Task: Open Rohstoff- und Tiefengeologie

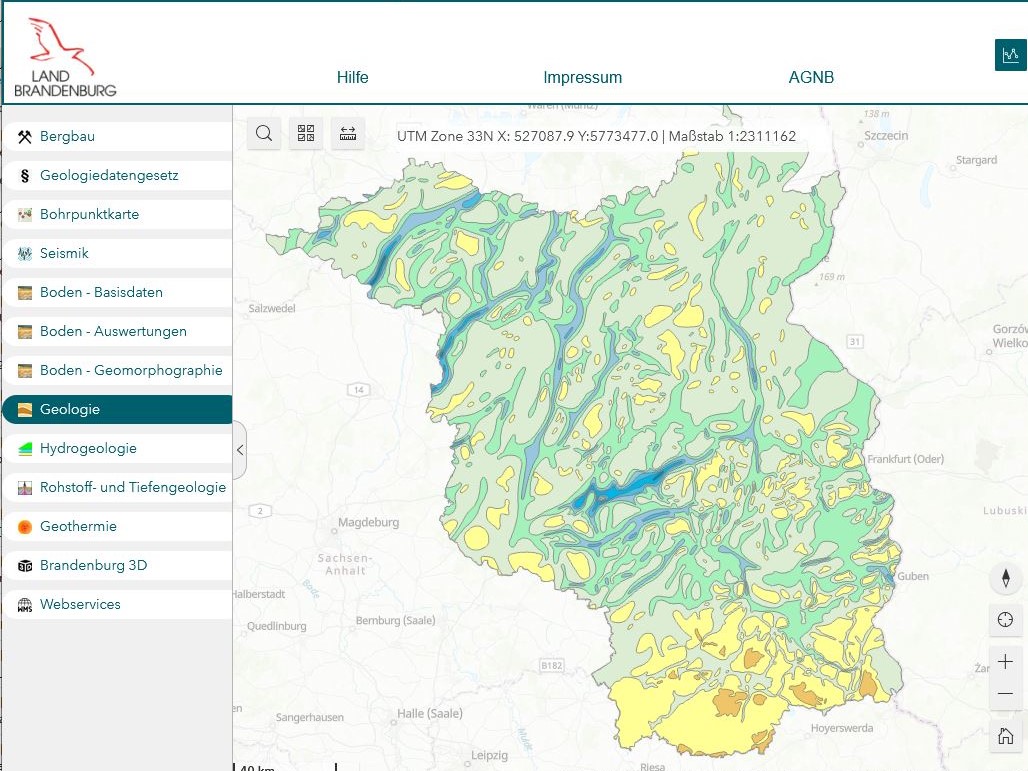Action: pos(118,487)
